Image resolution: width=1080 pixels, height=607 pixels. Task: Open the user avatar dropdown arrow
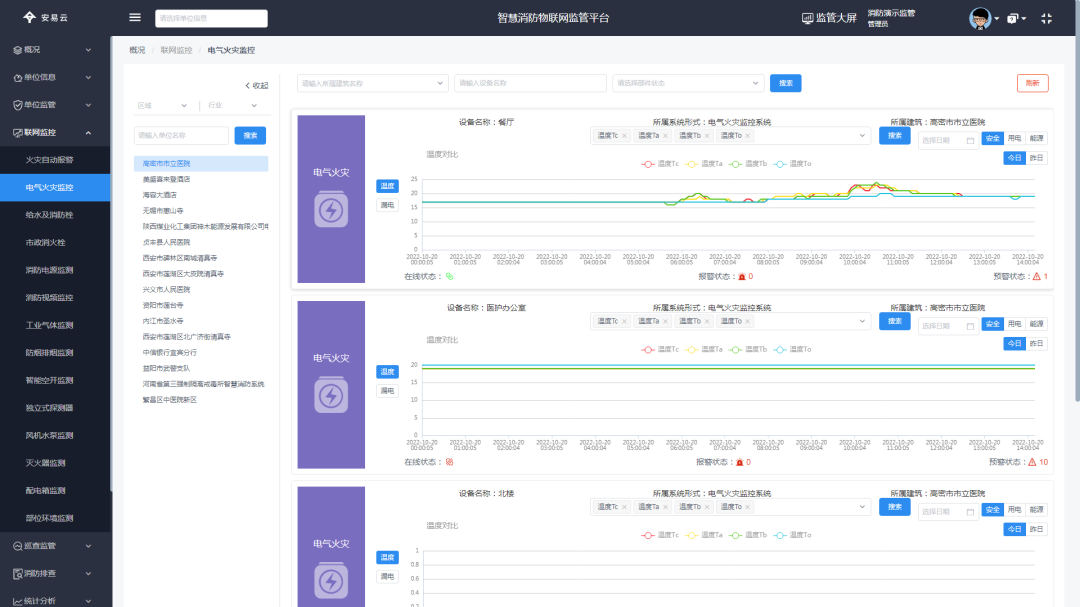pyautogui.click(x=997, y=19)
